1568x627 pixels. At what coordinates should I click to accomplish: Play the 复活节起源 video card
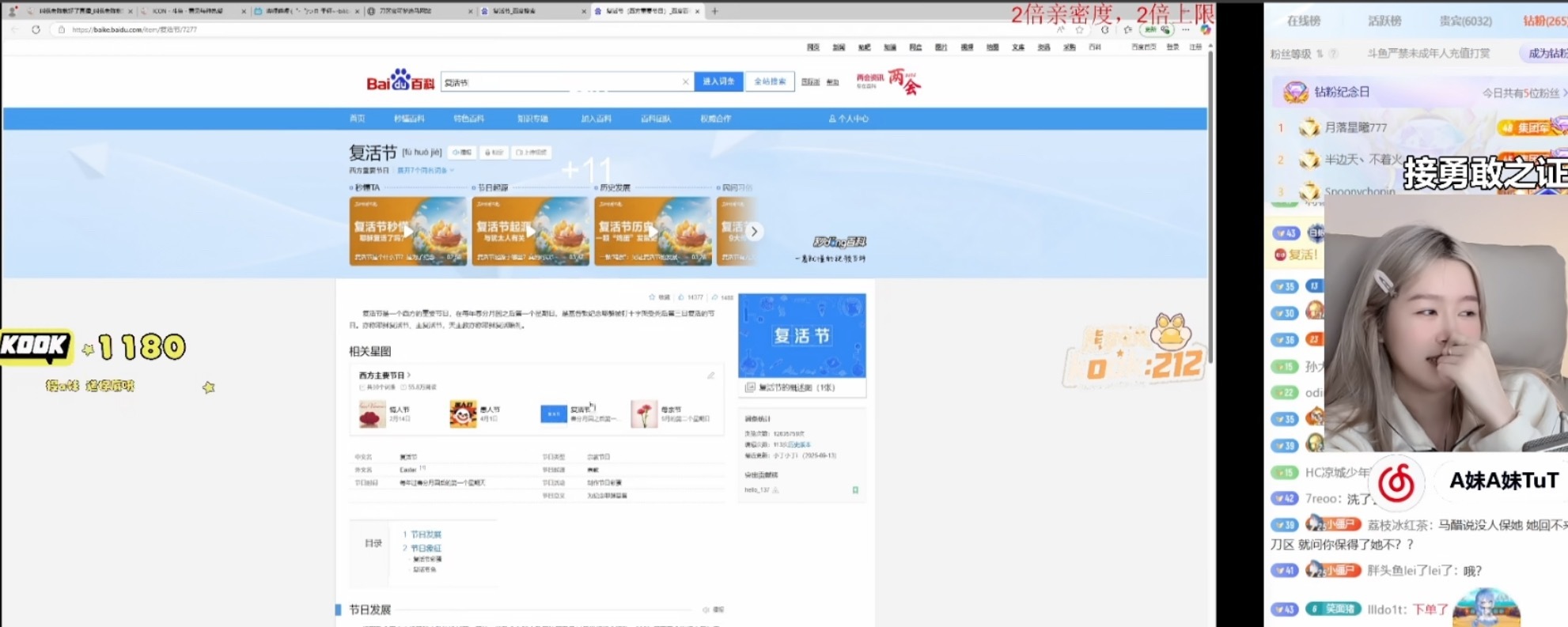(531, 231)
